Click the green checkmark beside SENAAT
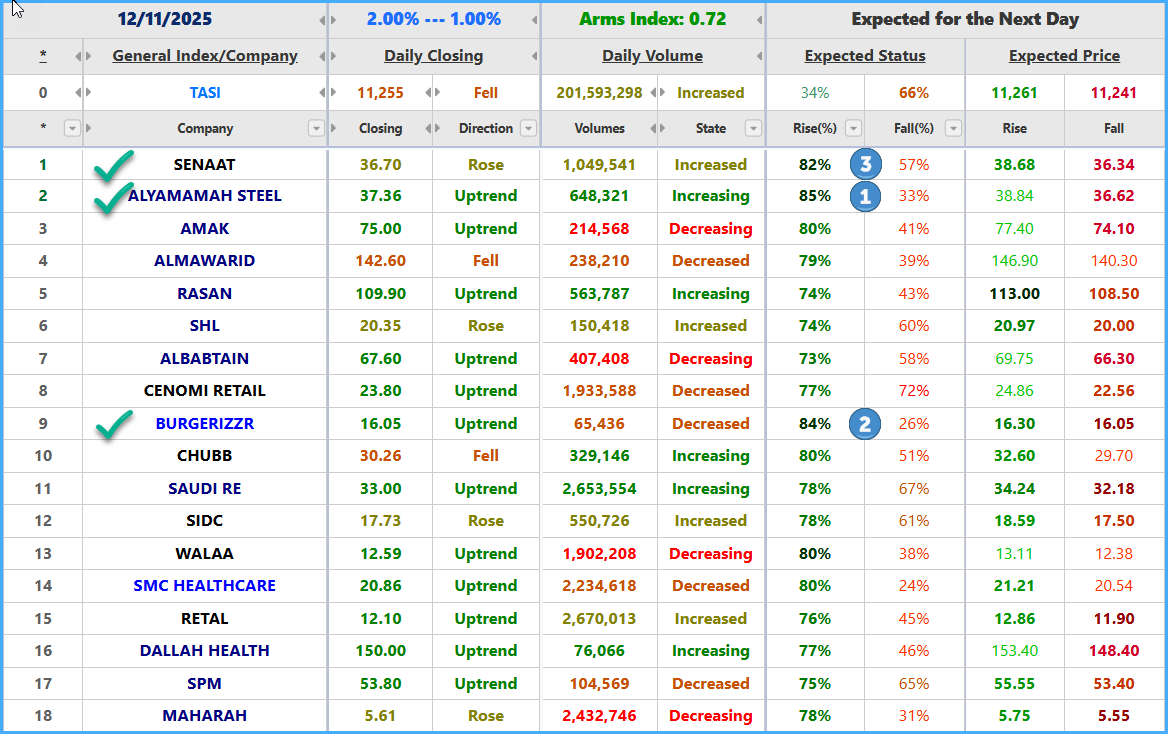Screen dimensions: 1168x734 [114, 165]
